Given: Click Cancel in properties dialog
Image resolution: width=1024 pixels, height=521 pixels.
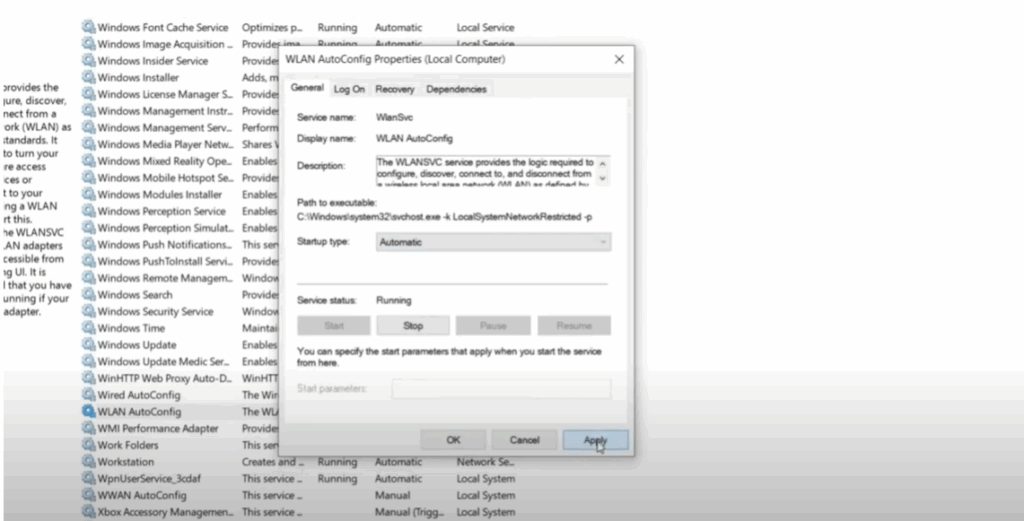Looking at the screenshot, I should pyautogui.click(x=524, y=440).
